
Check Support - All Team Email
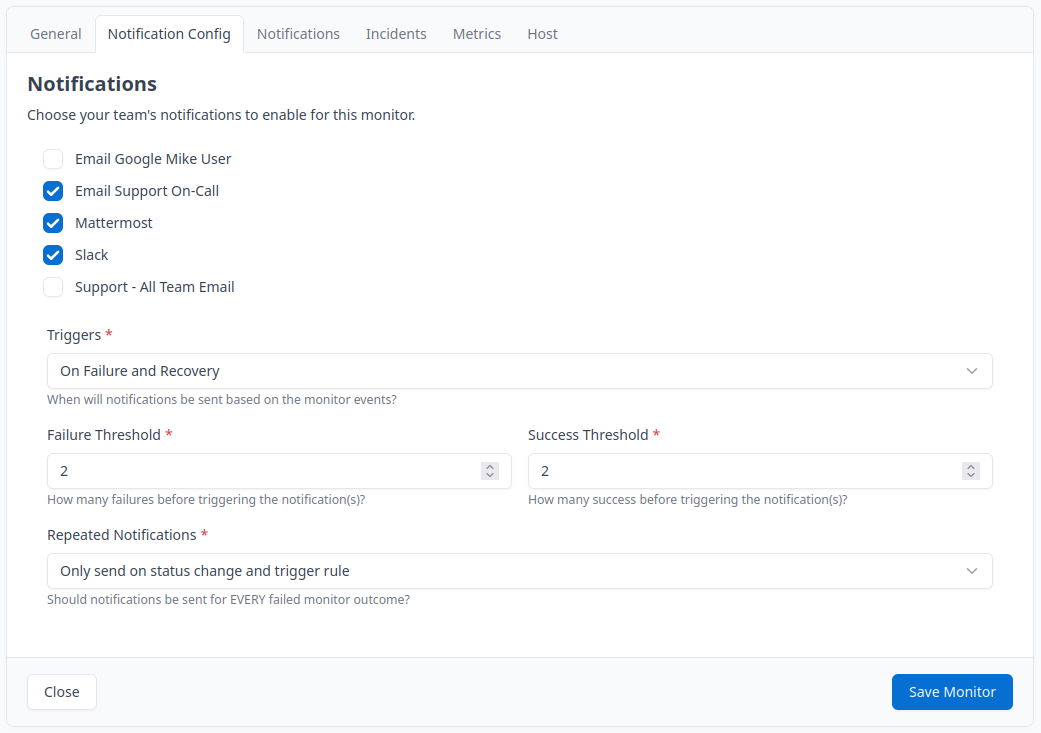tap(53, 287)
